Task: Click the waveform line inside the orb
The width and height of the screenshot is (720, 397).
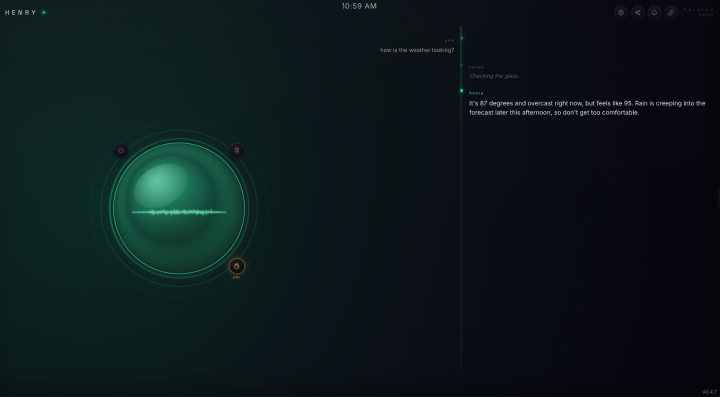Action: 179,212
